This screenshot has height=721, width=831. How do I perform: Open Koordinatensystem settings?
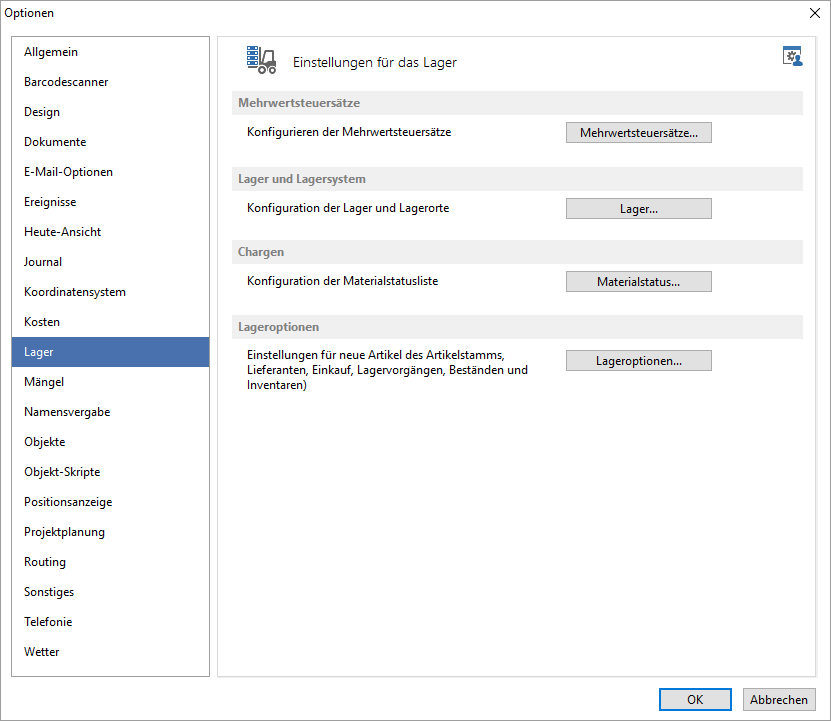(x=110, y=292)
